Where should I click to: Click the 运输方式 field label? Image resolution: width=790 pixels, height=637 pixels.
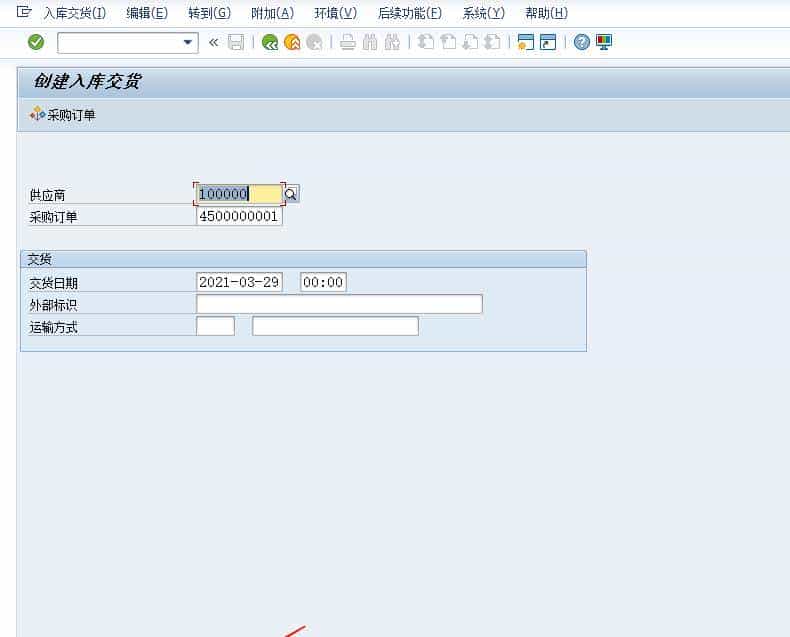tap(53, 328)
